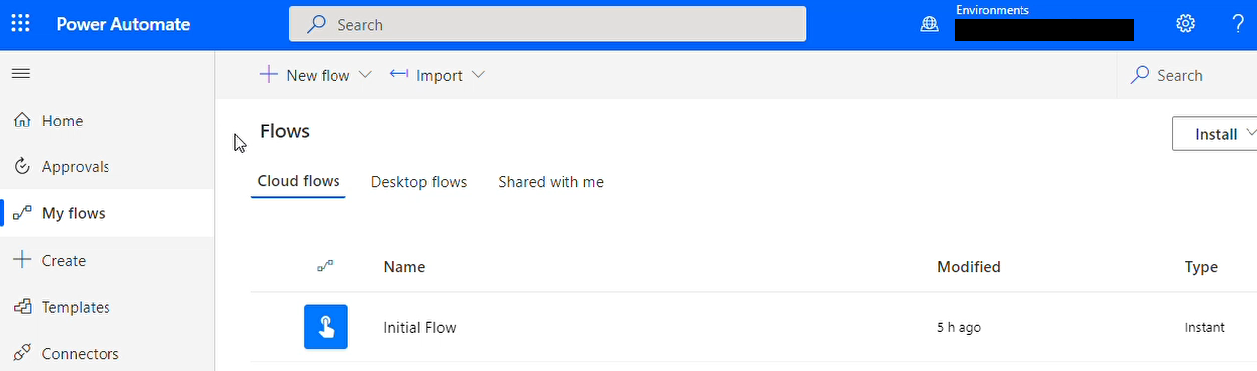Collapse the left navigation hamburger menu
Viewport: 1257px width, 371px height.
pyautogui.click(x=21, y=74)
